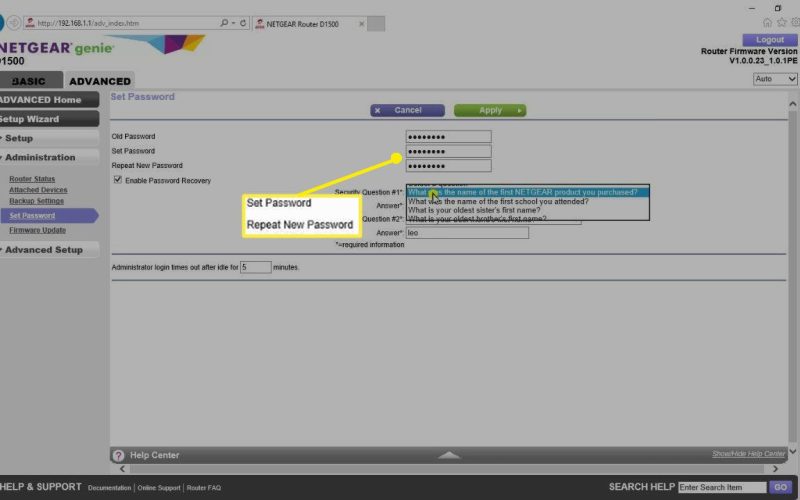Click the browser address bar URL
This screenshot has width=800, height=500.
[88, 23]
